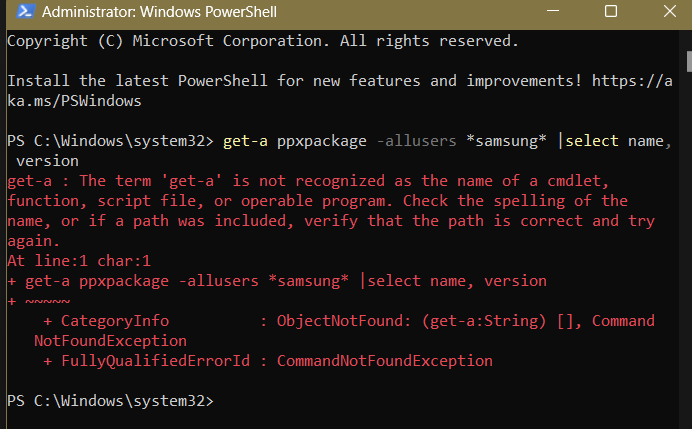
Task: Click the 'CategoryInfo' error label
Action: coord(115,321)
